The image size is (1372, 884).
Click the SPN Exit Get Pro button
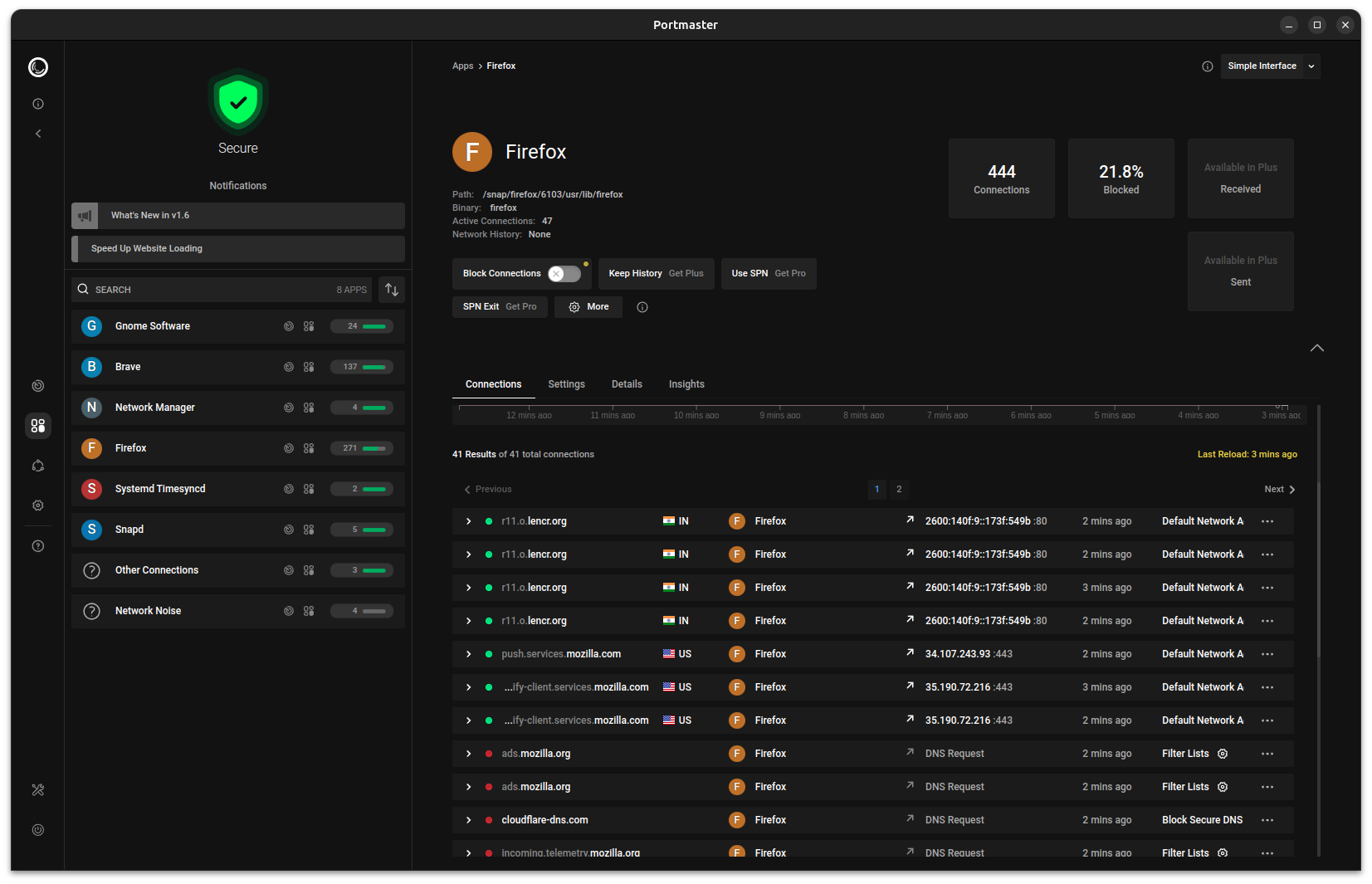click(x=500, y=307)
